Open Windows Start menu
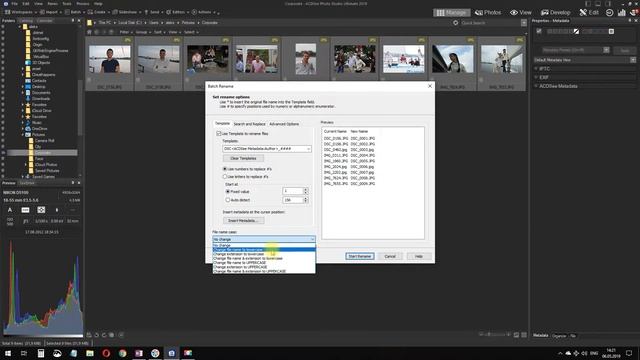 pyautogui.click(x=7, y=353)
